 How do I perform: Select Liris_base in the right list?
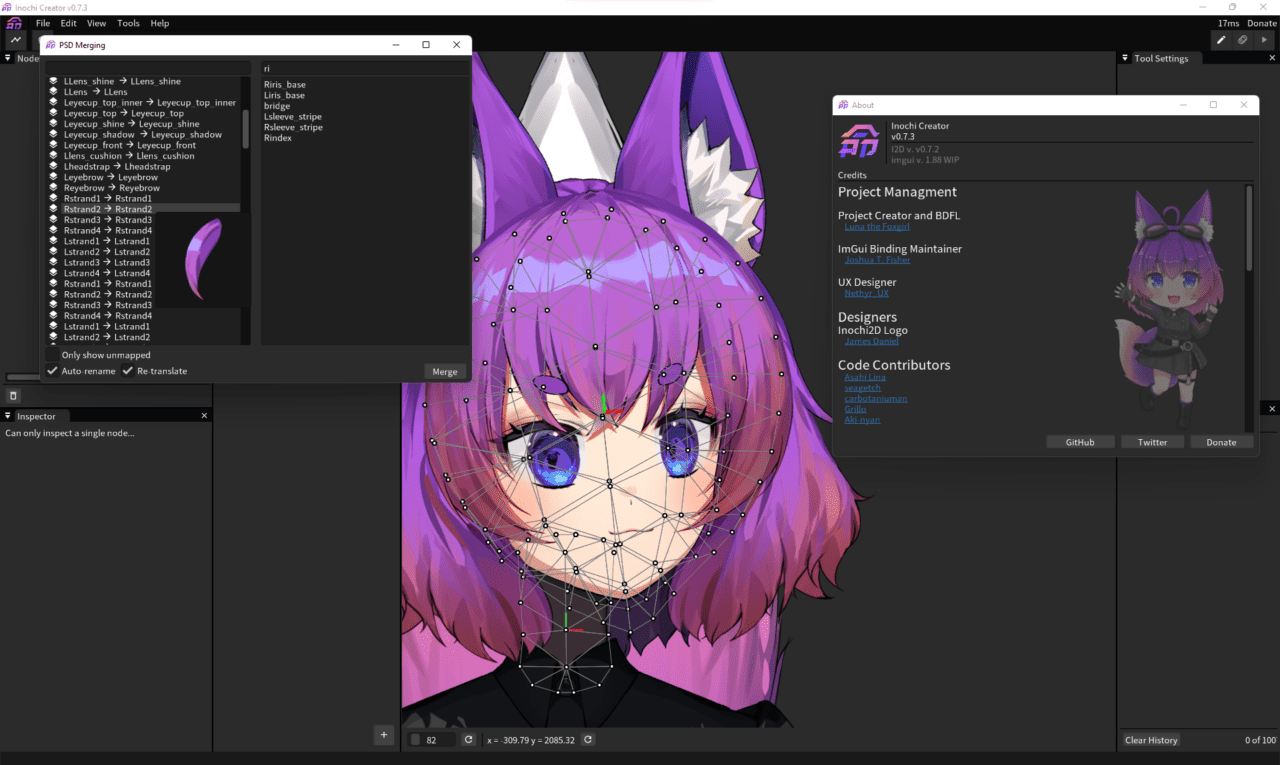(284, 95)
